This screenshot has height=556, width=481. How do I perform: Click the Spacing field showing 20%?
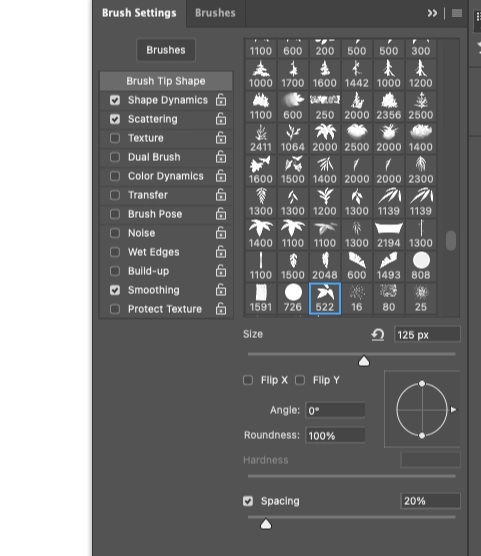point(430,501)
